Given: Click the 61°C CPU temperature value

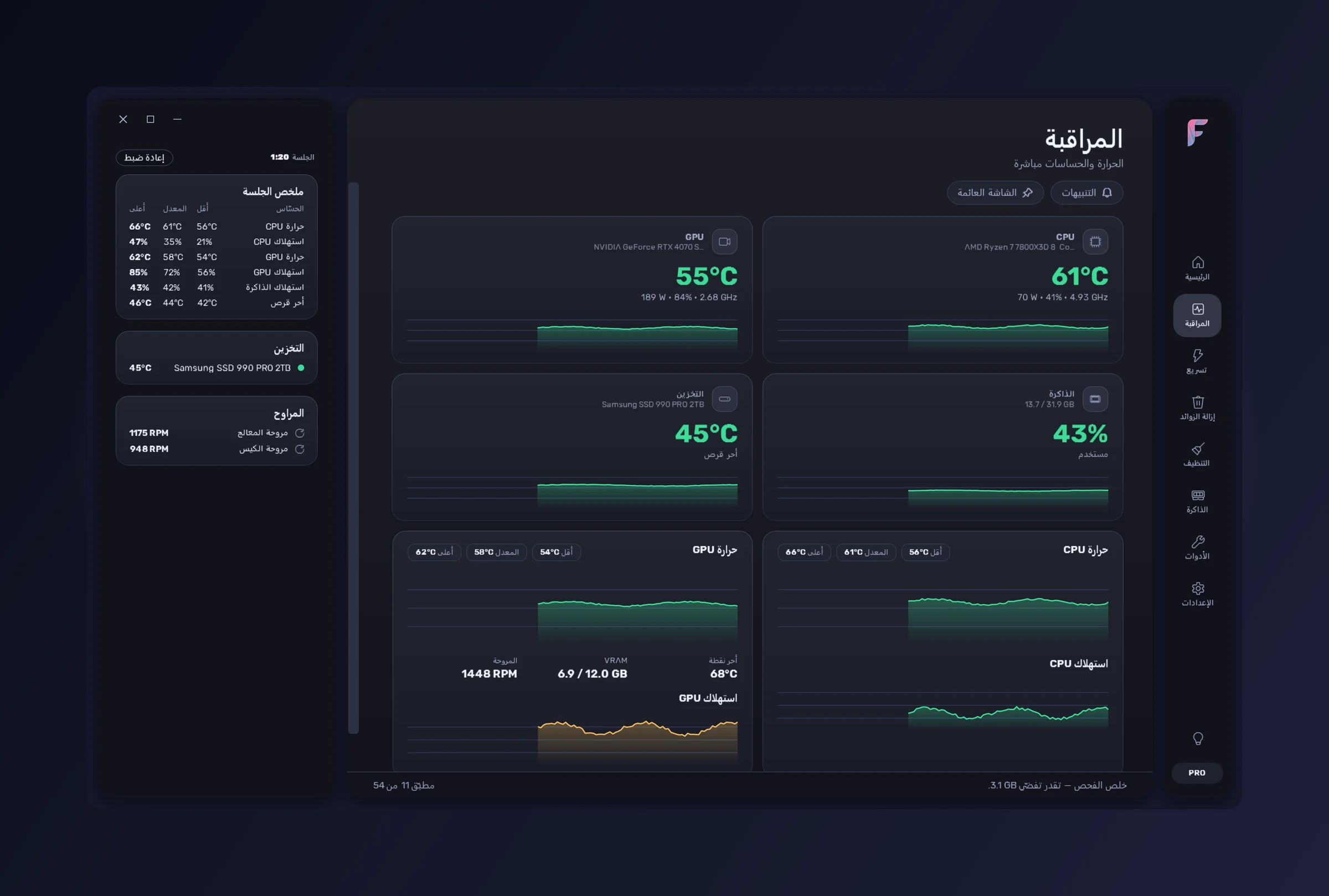Looking at the screenshot, I should tap(1079, 276).
